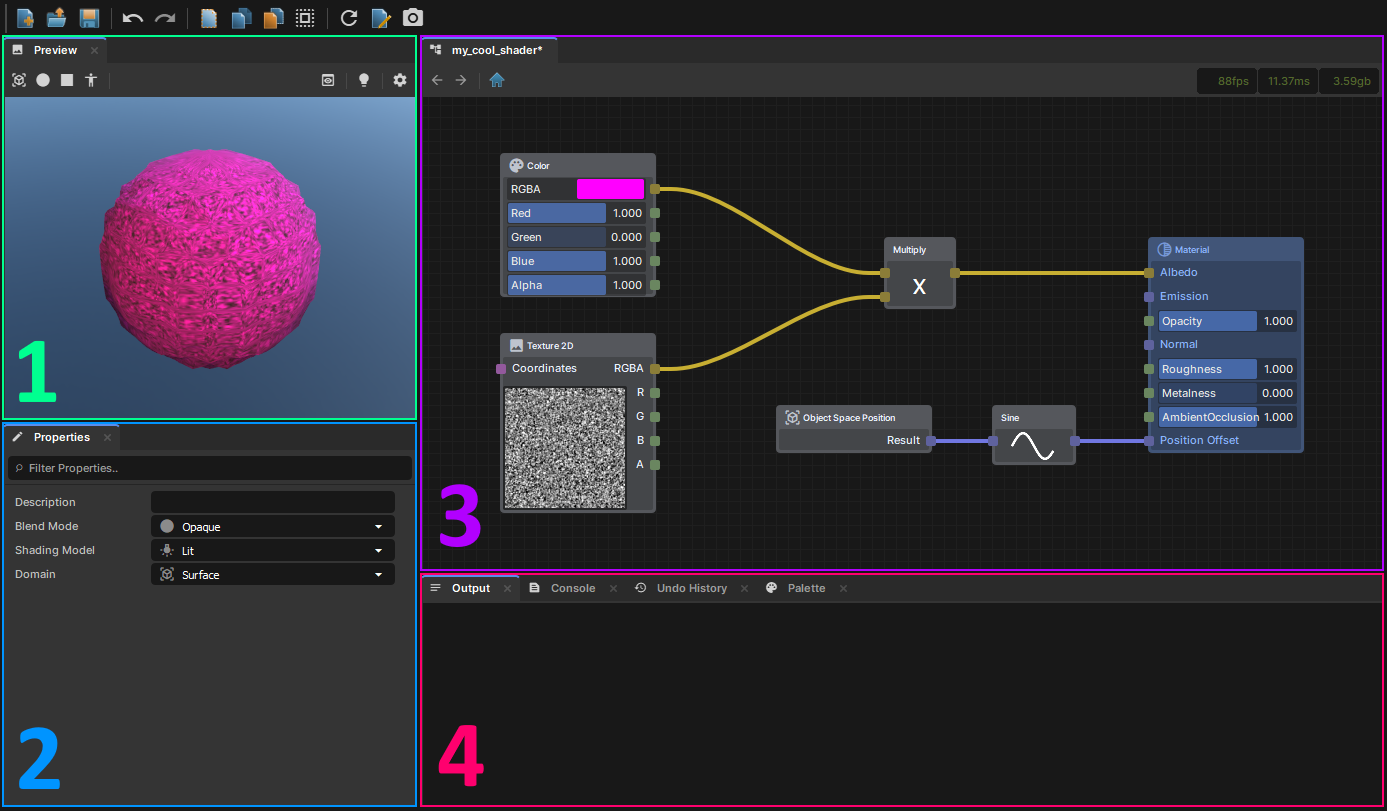Click the Undo arrow in toolbar
Viewport: 1387px width, 811px height.
click(133, 18)
